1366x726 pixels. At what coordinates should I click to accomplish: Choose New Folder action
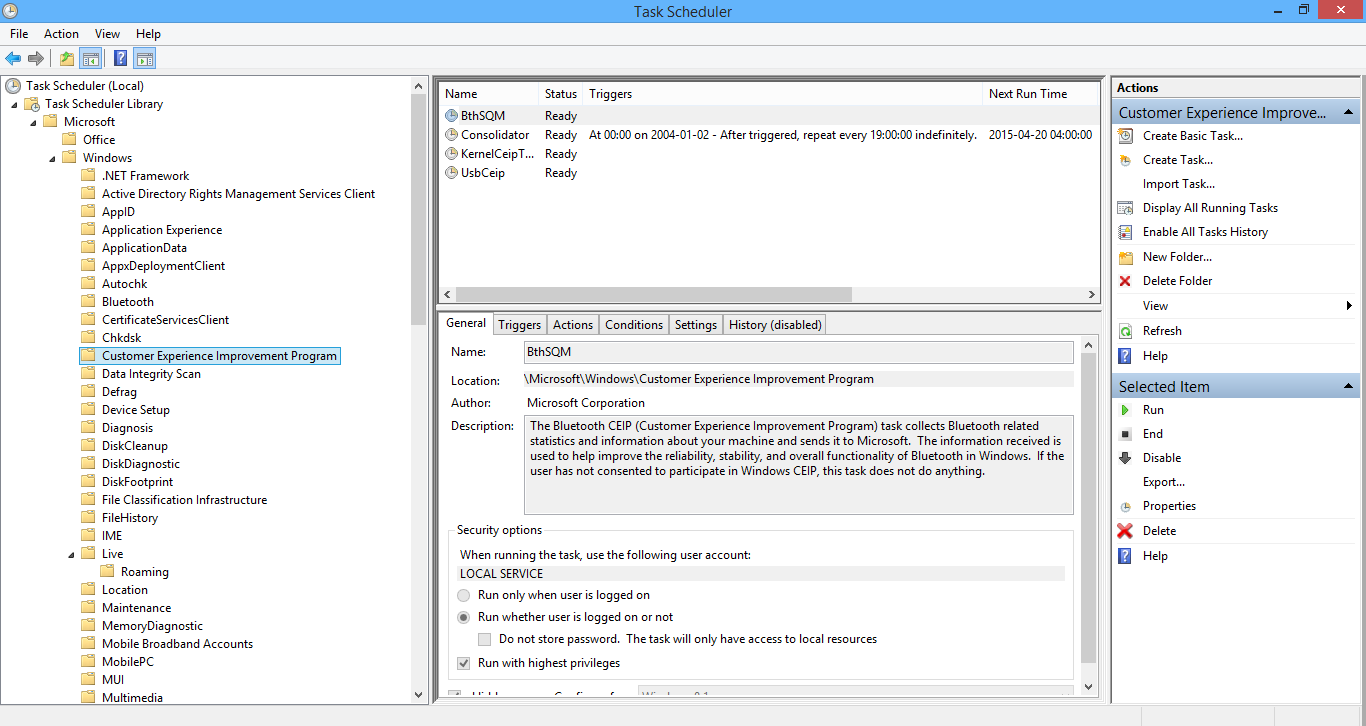[1177, 257]
